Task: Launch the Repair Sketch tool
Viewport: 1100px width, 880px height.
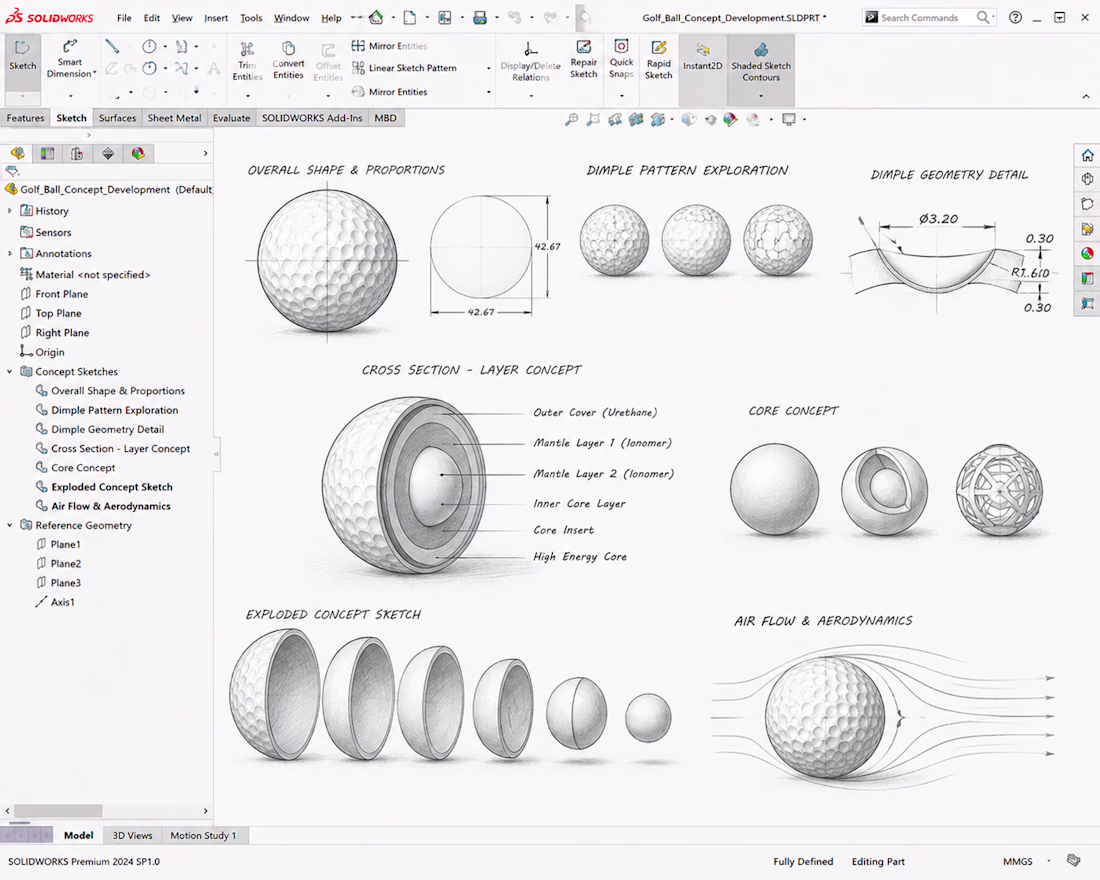Action: click(584, 59)
